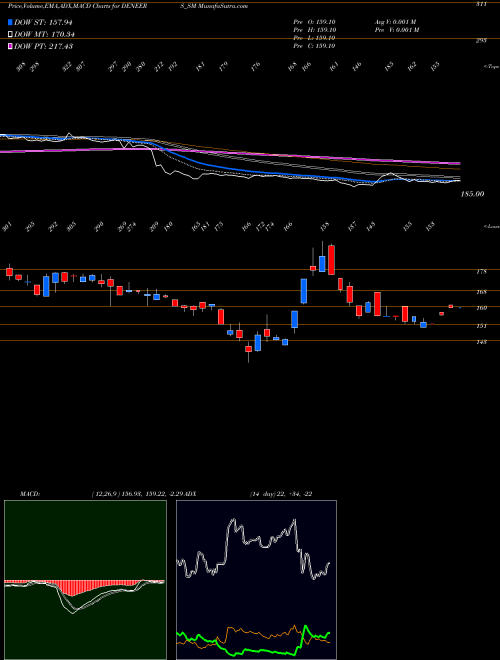Click the tallest red candlestick at the peak
Viewport: 500px width, 660px height.
click(x=331, y=260)
